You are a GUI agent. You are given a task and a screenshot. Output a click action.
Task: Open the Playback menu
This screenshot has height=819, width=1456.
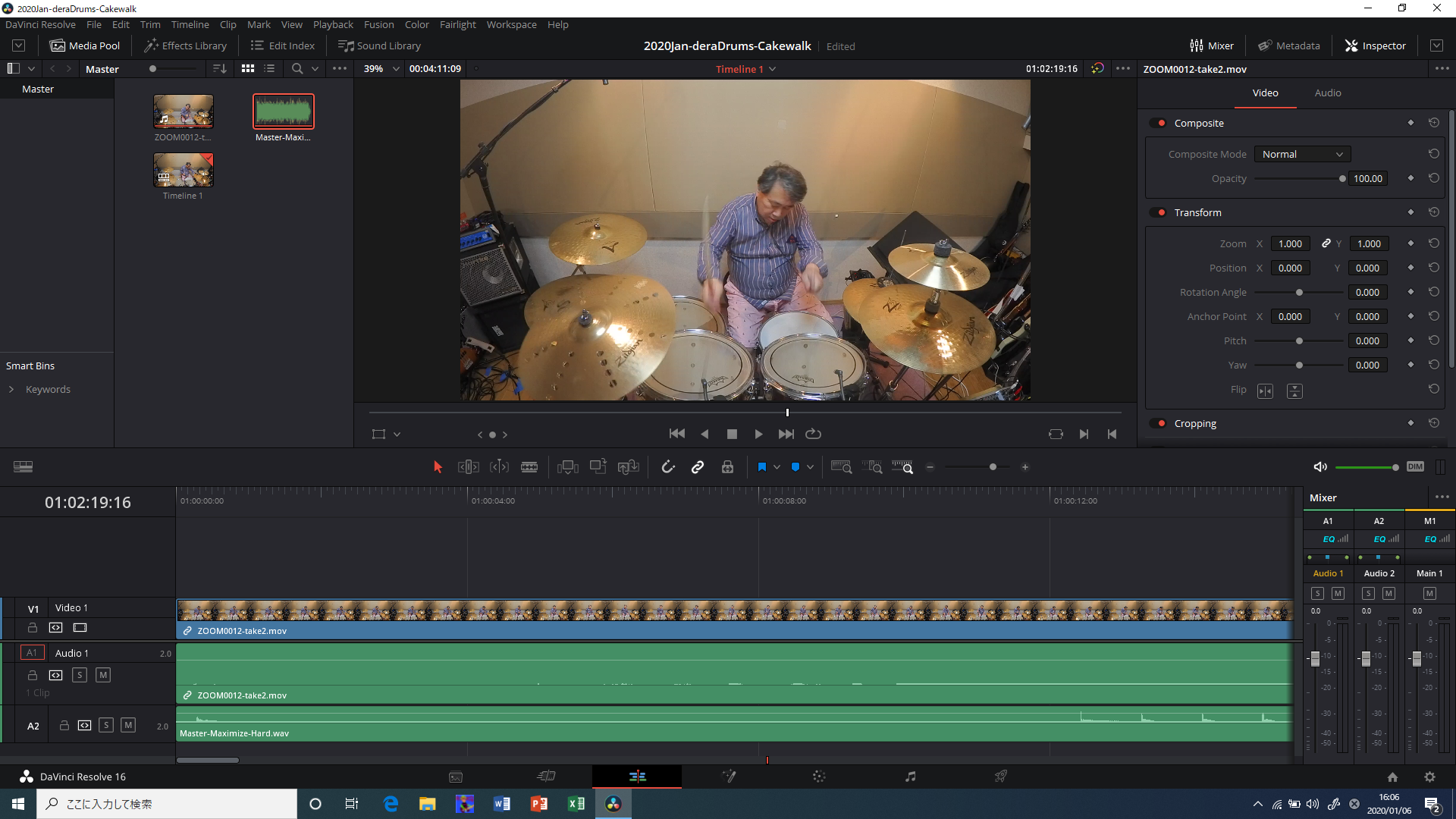click(x=333, y=24)
